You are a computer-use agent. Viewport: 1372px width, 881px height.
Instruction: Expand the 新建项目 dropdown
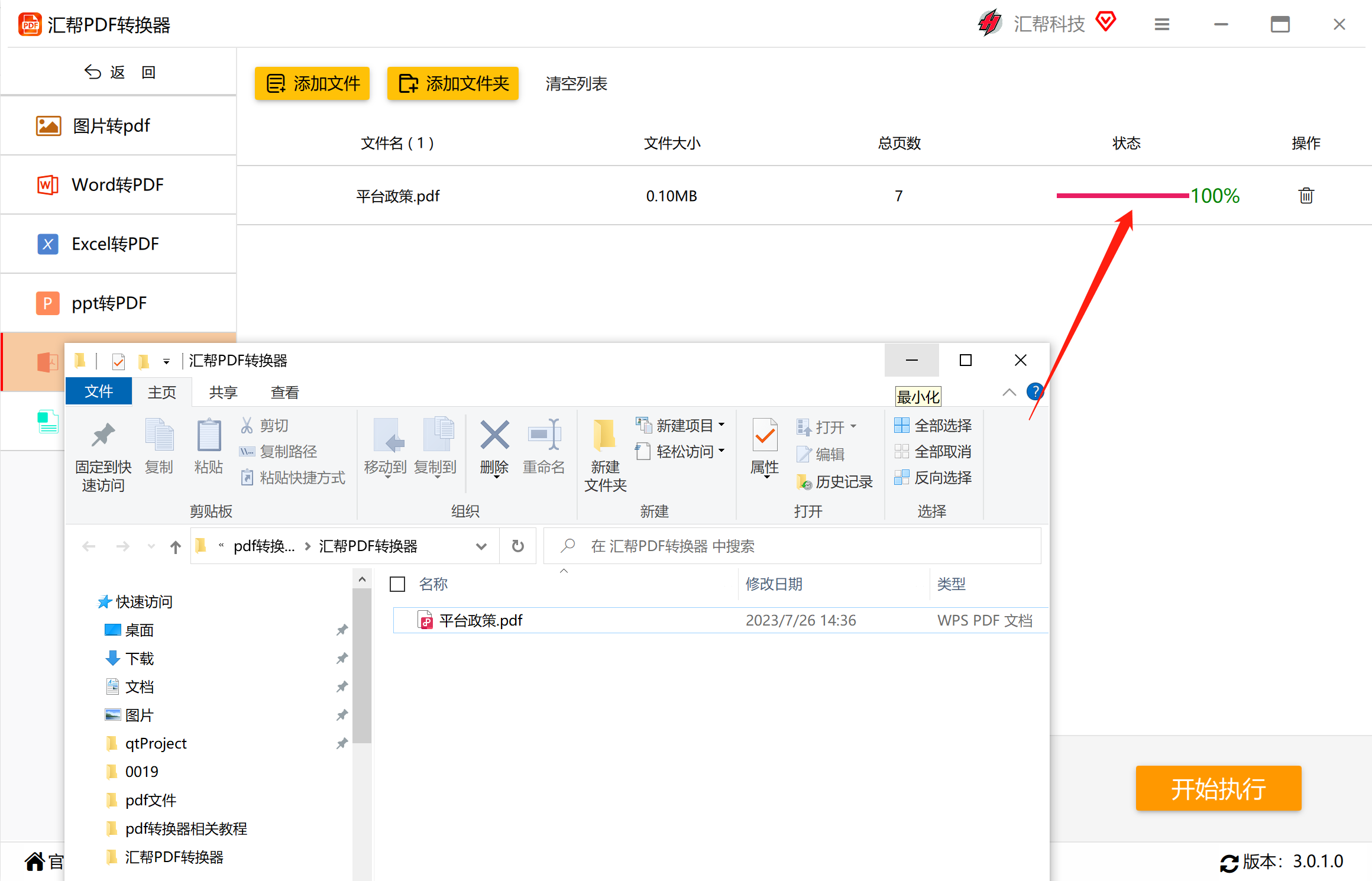click(x=721, y=425)
